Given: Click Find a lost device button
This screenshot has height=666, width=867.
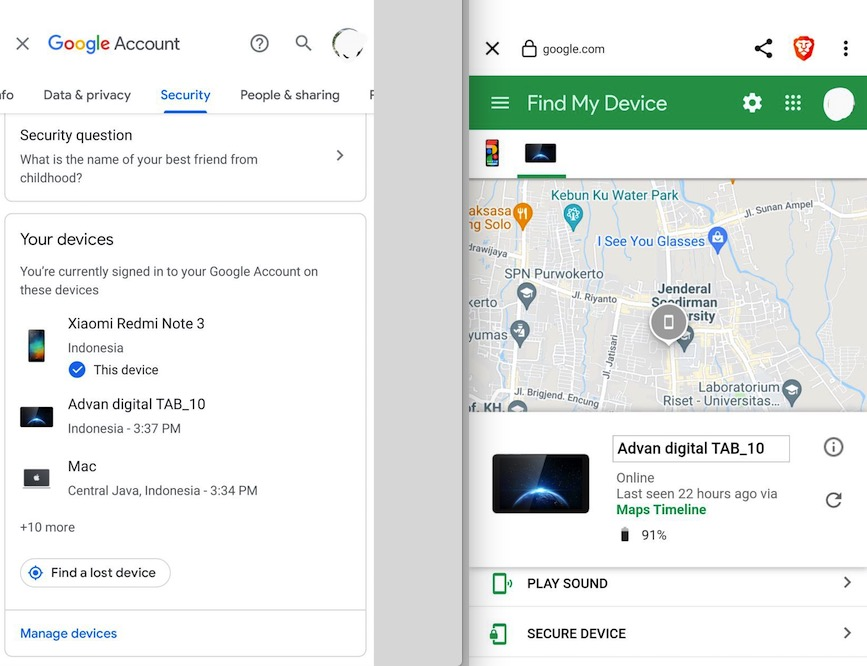Looking at the screenshot, I should click(95, 573).
